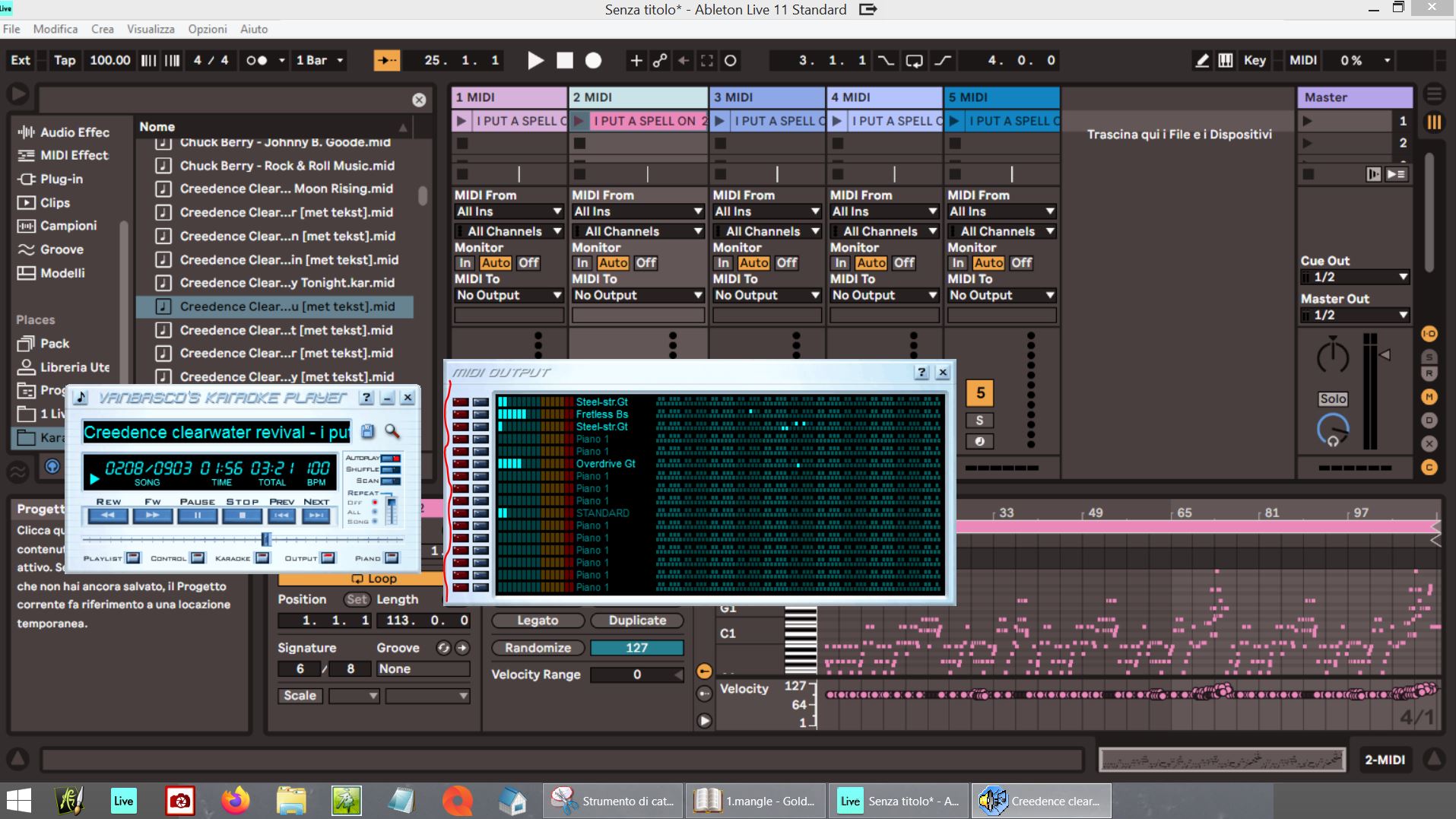This screenshot has width=1456, height=819.
Task: Open the File menu
Action: (x=11, y=29)
